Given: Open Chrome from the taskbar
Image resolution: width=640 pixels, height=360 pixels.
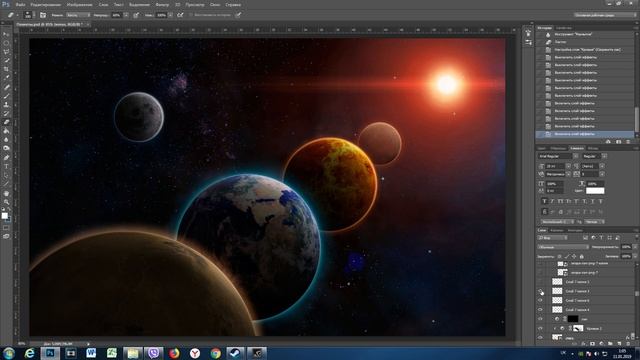Looking at the screenshot, I should coord(216,353).
